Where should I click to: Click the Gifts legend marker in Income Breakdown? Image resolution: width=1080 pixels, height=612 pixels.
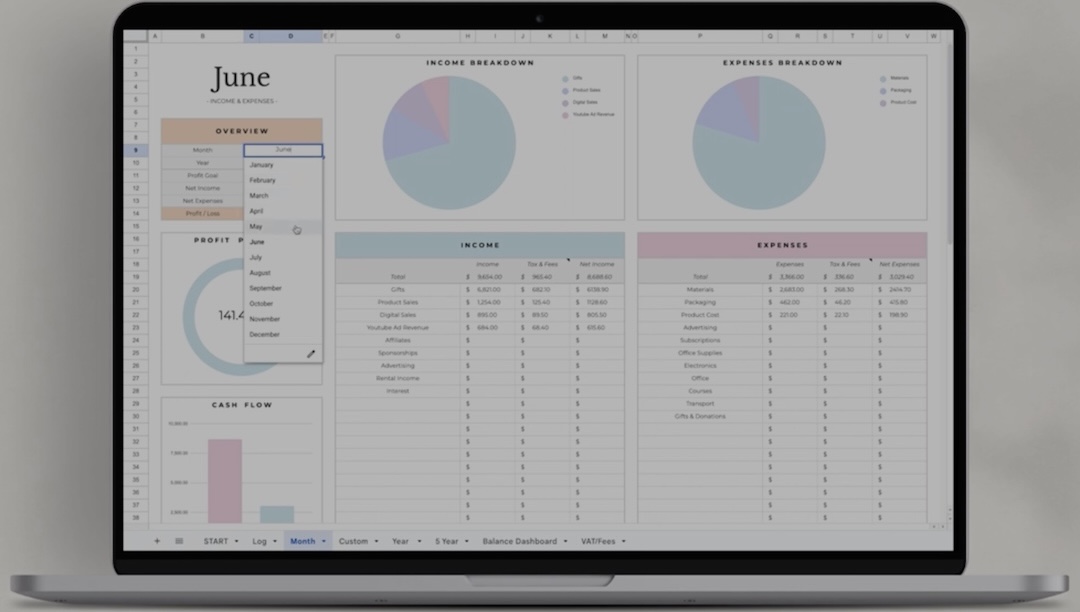coord(565,78)
